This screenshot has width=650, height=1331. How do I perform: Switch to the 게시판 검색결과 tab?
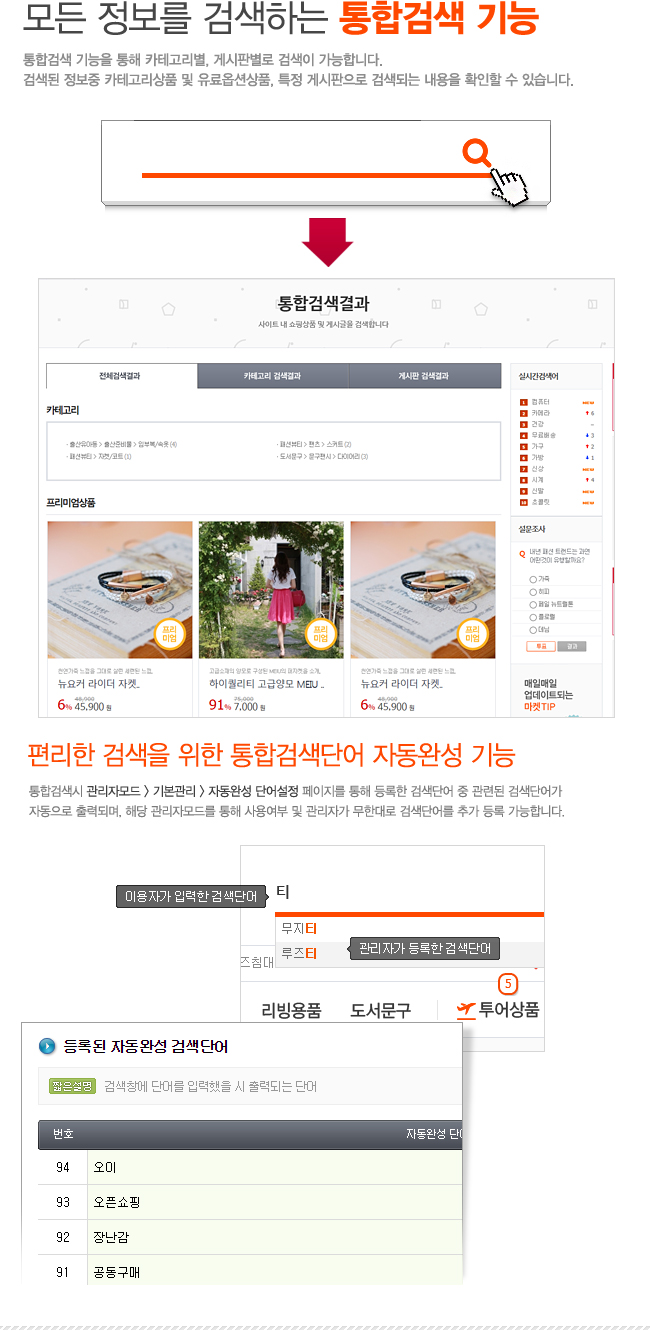[x=424, y=376]
